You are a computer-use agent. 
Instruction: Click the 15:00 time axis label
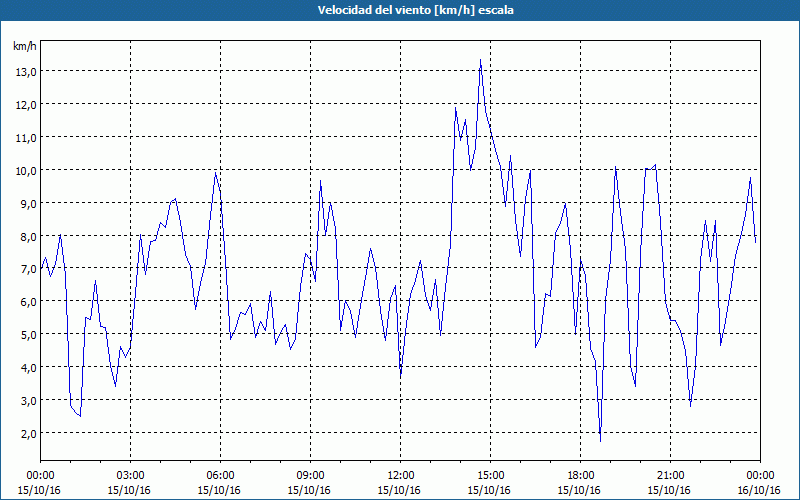(x=490, y=476)
